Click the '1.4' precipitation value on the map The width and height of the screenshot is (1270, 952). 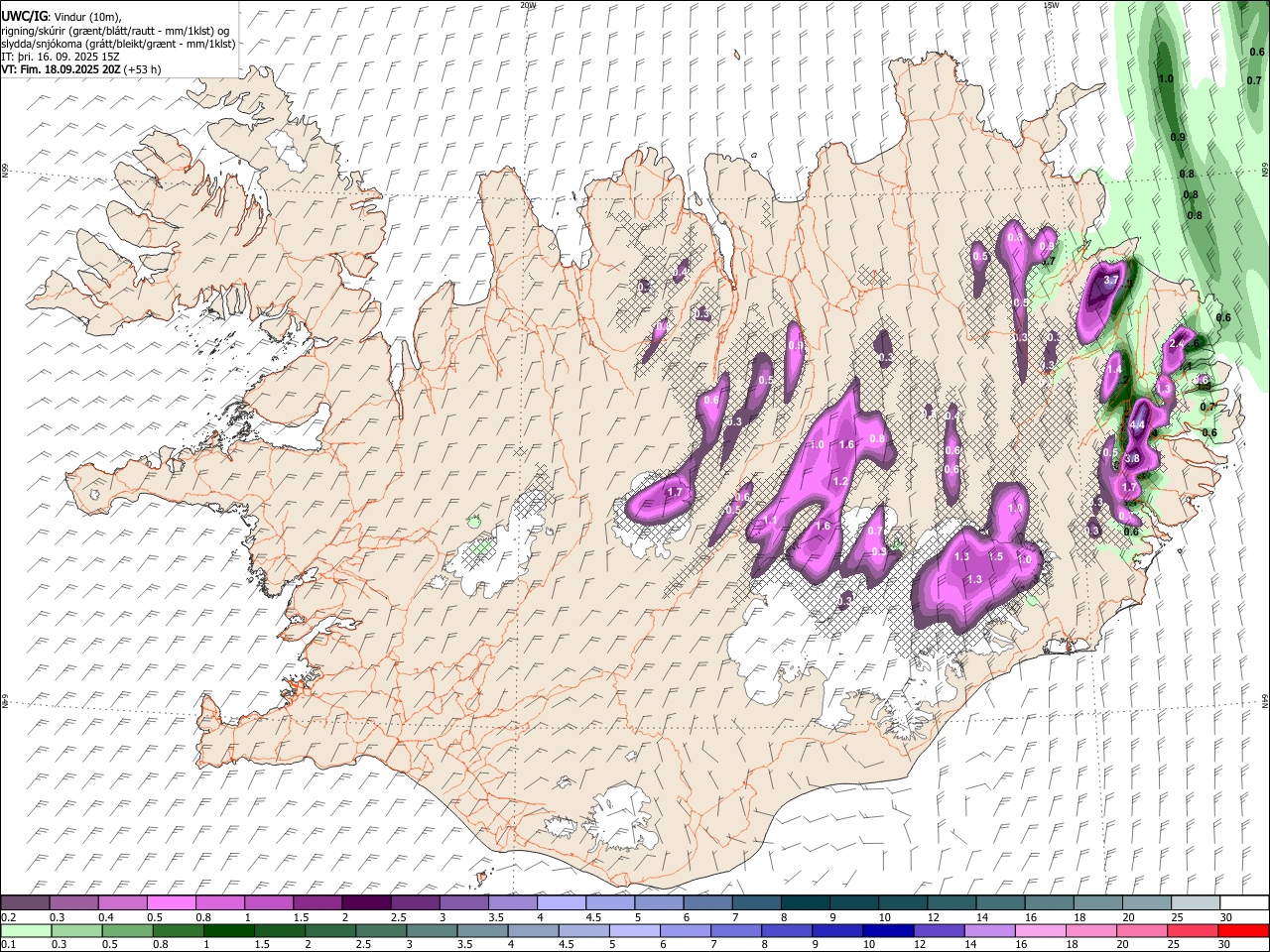pos(1114,370)
